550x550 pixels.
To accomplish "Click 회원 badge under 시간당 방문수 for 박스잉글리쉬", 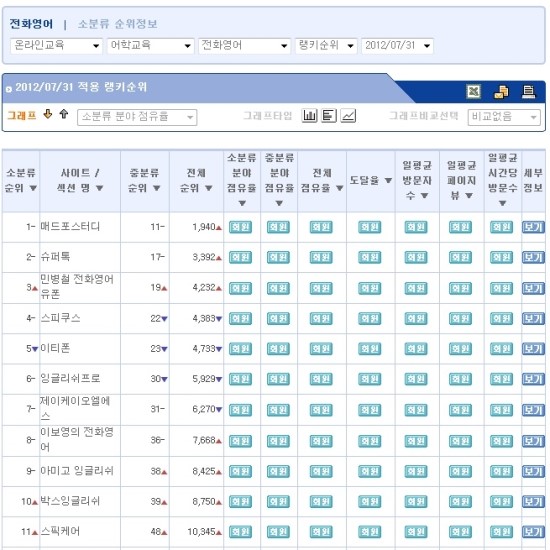I will (x=501, y=502).
